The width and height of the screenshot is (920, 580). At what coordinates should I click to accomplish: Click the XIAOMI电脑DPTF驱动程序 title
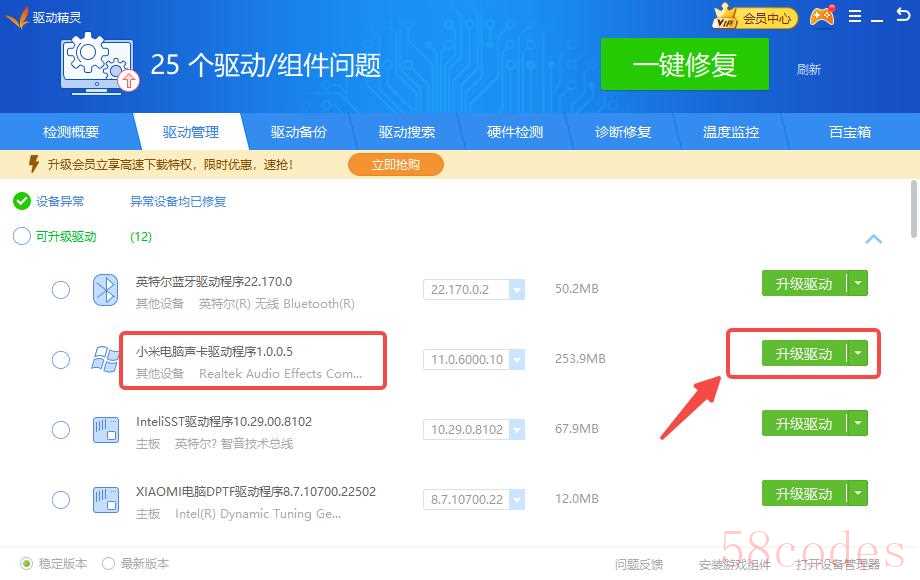click(256, 491)
